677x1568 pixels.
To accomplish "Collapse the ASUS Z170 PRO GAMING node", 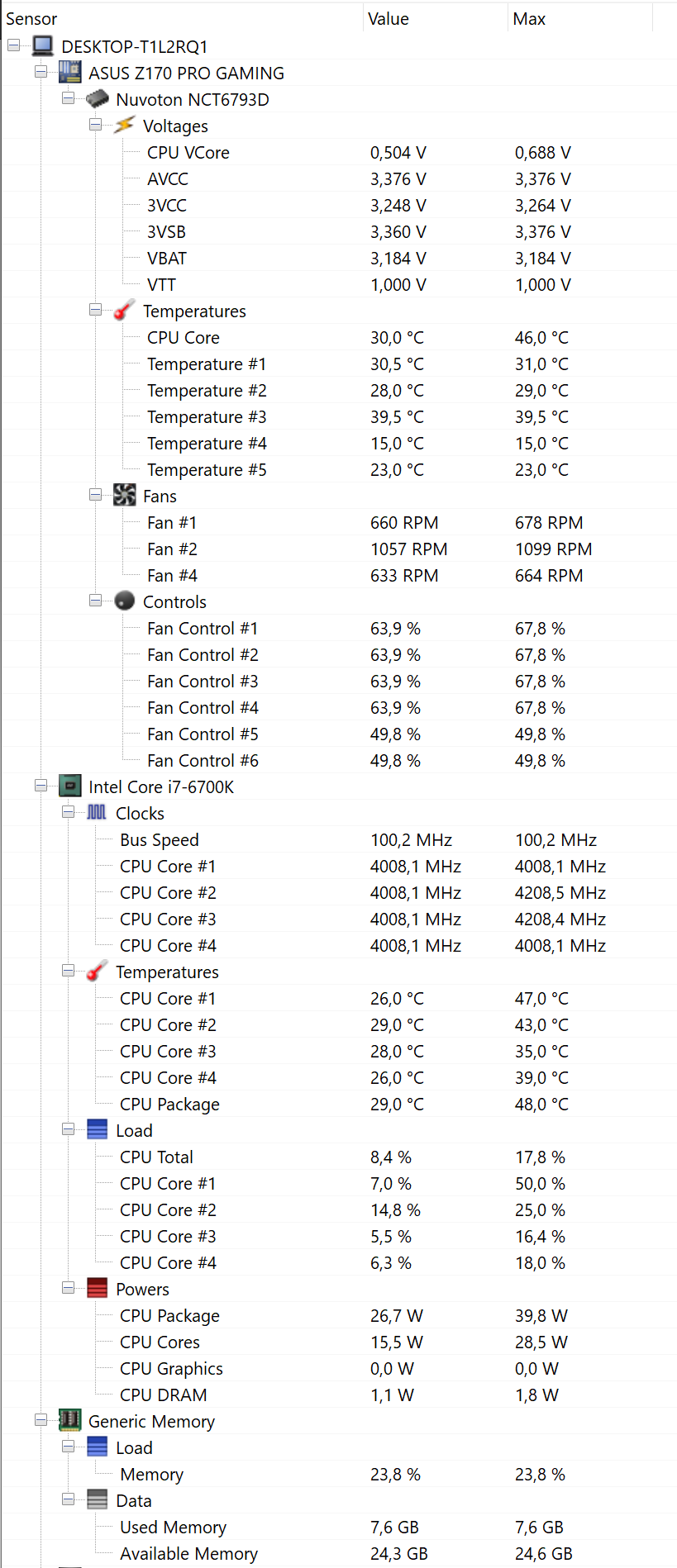I will (x=41, y=72).
